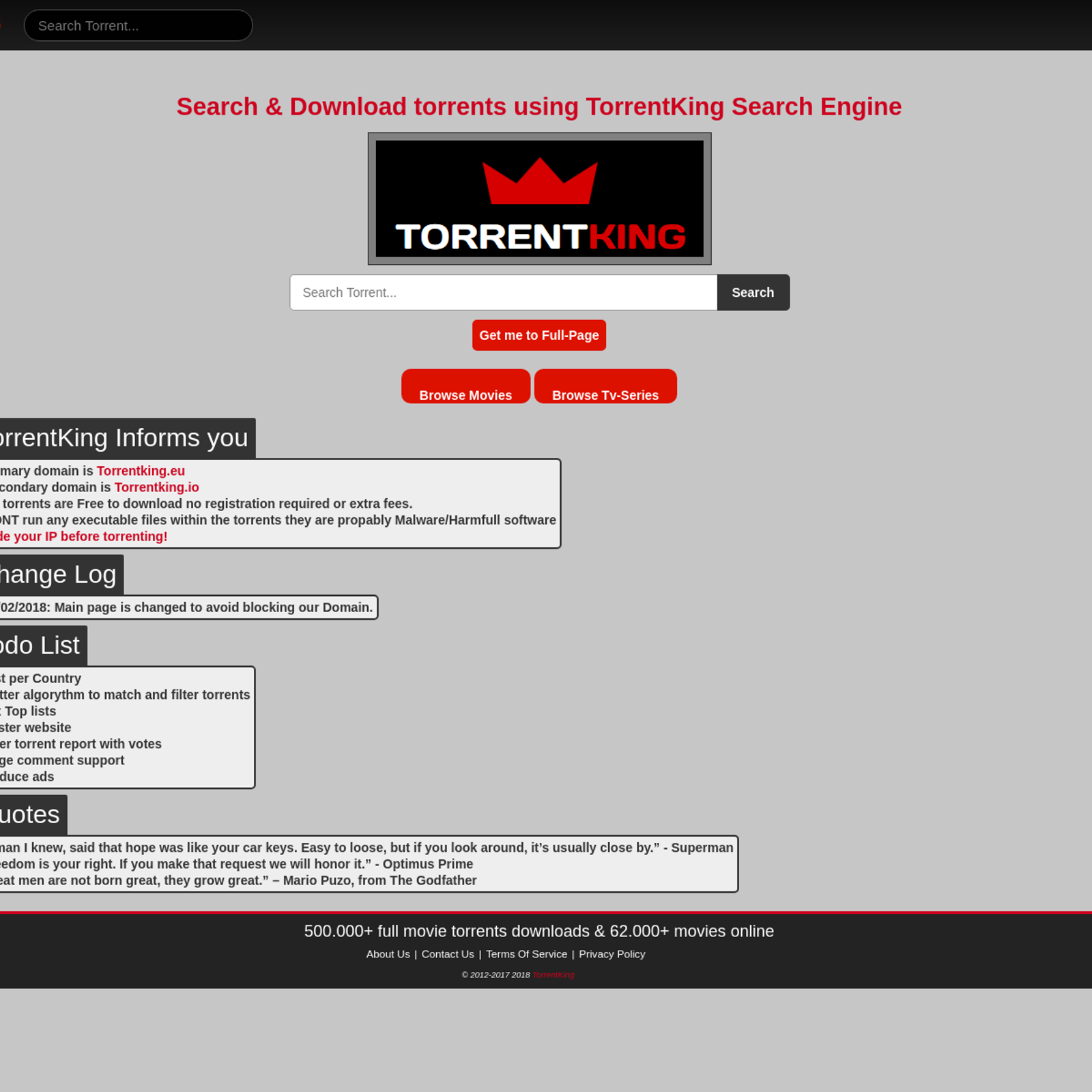
Task: Click the TorrentKing crown logo image
Action: (x=539, y=199)
